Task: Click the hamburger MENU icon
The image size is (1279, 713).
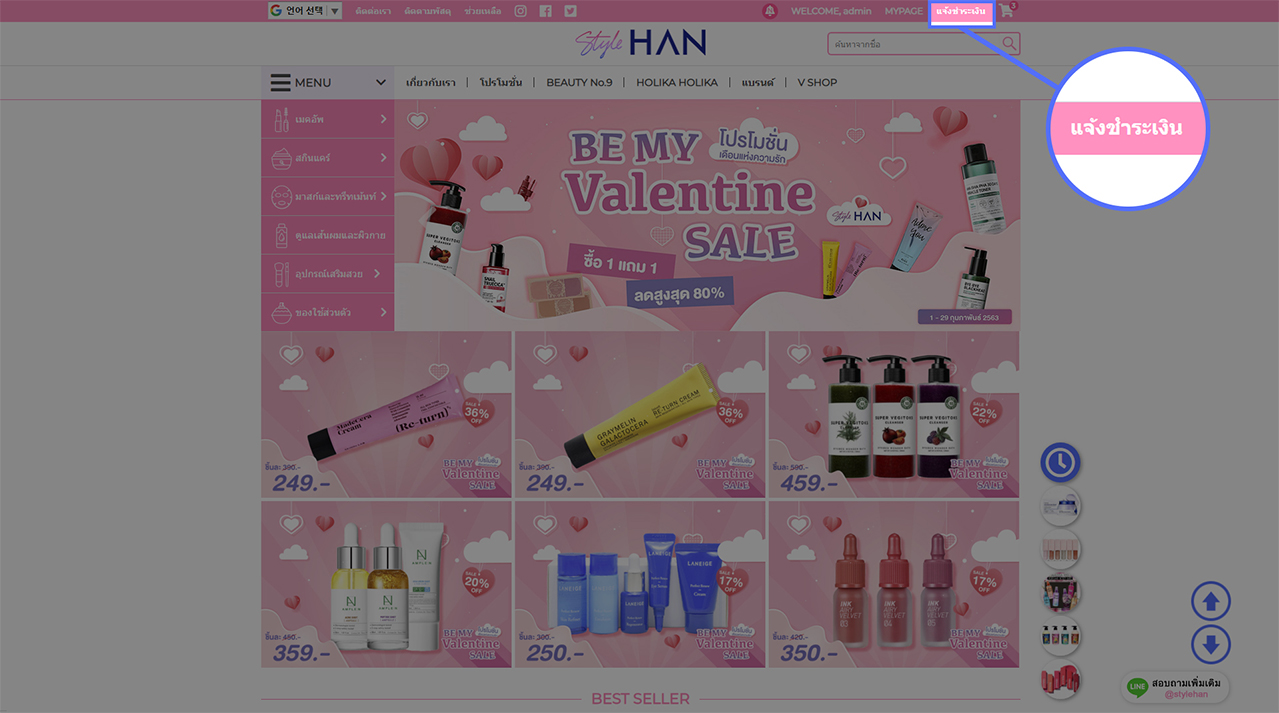Action: (x=281, y=83)
